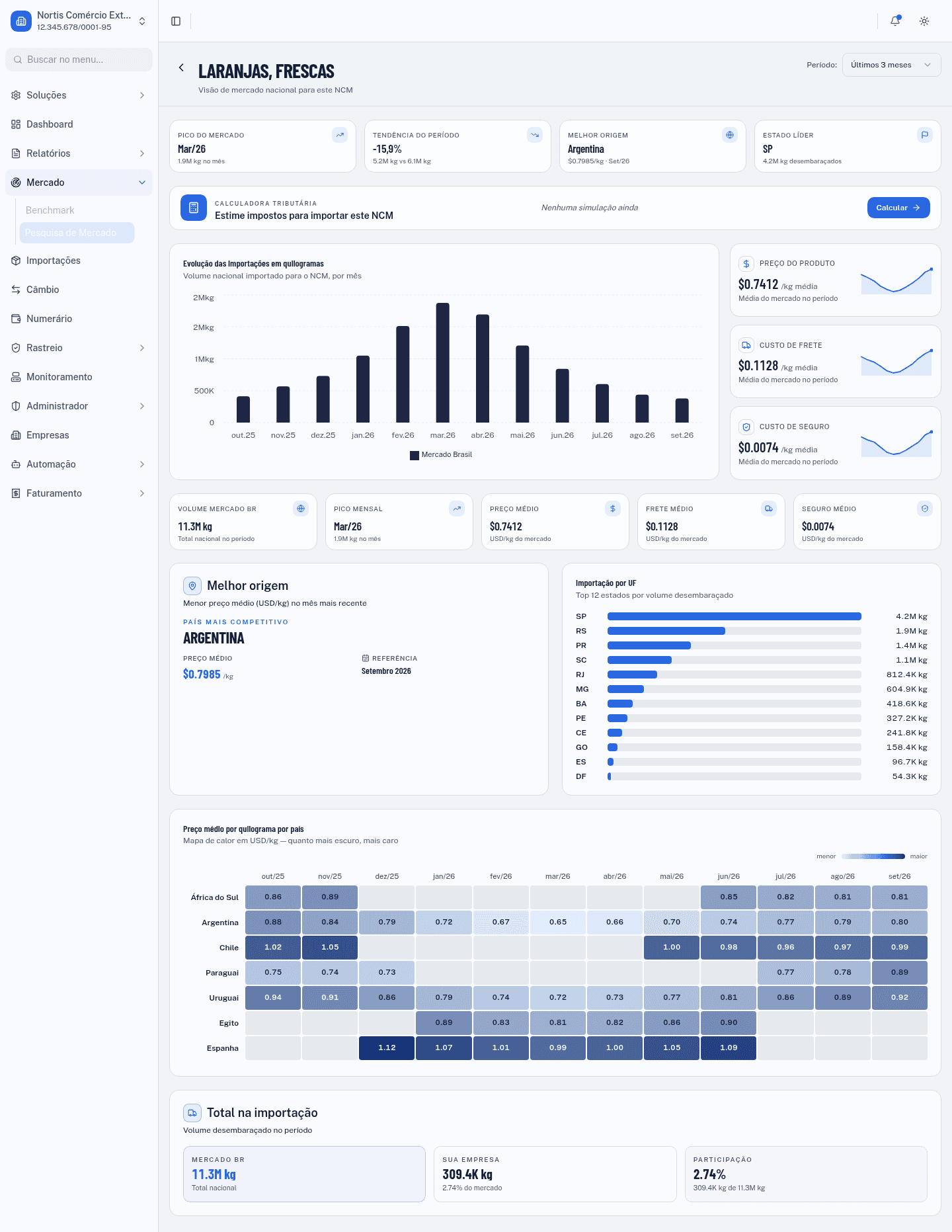Click the truck icon on Frete Médio card
The width and height of the screenshot is (952, 1232).
click(x=769, y=509)
